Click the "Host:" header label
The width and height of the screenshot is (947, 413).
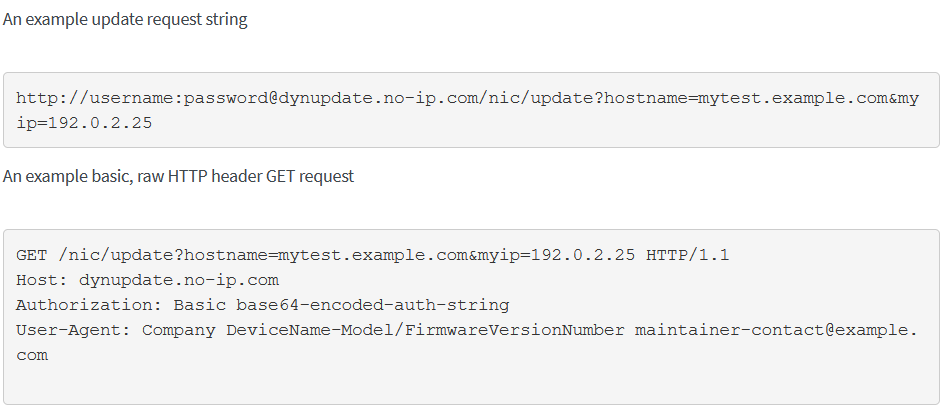[43, 280]
